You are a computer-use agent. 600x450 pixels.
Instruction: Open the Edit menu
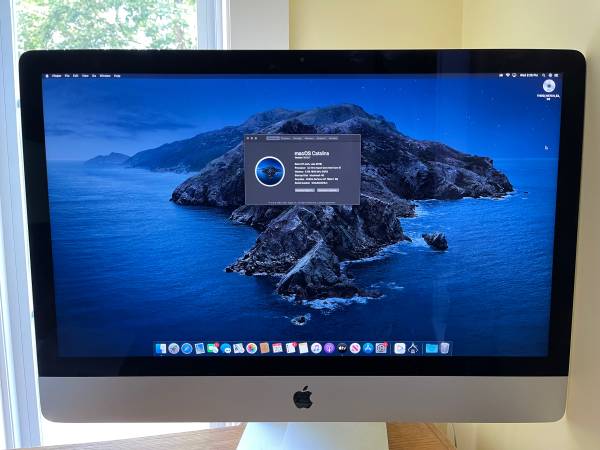[75, 76]
